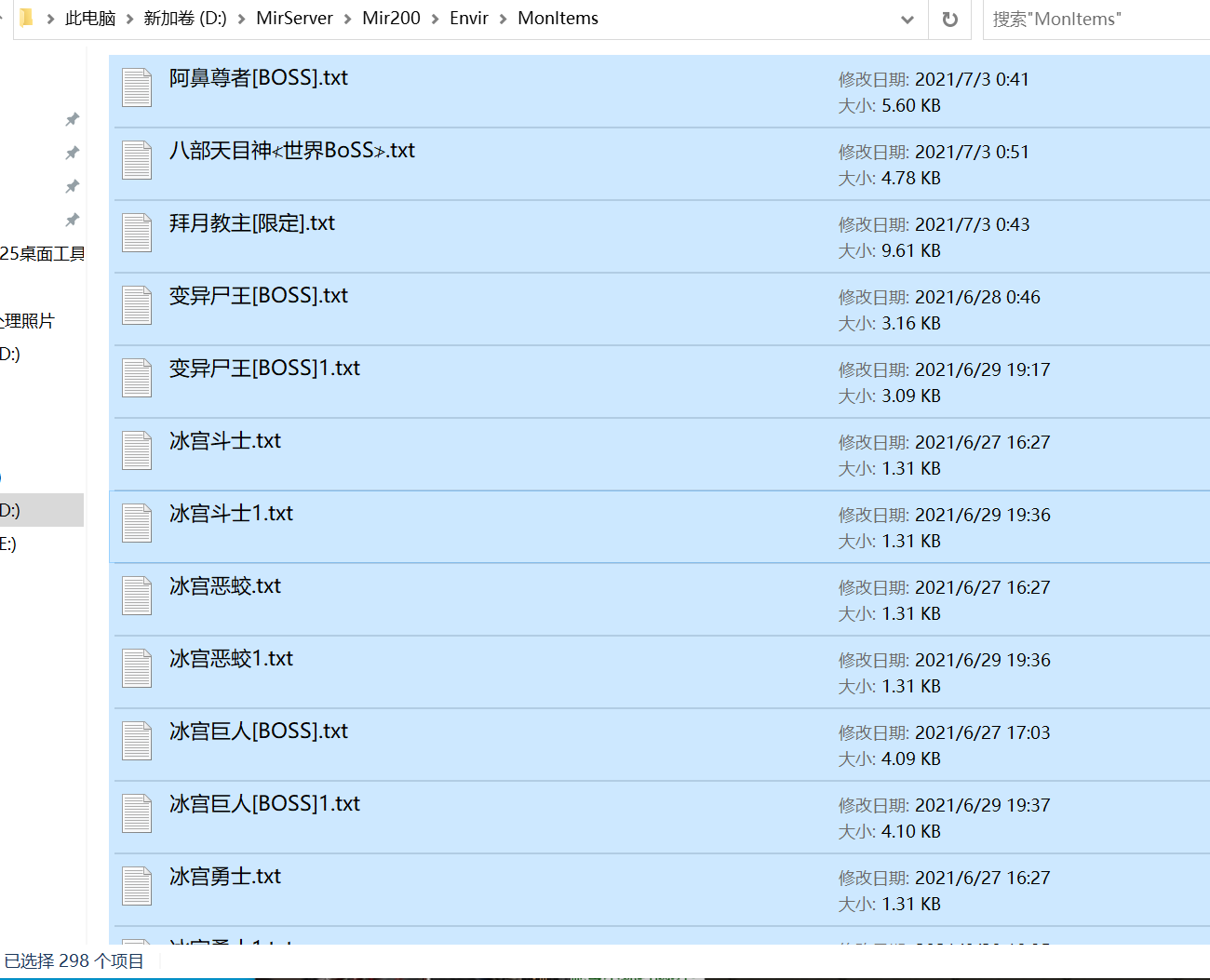Click the 冰宫恶蛟1.txt file icon
The height and width of the screenshot is (980, 1210).
137,668
